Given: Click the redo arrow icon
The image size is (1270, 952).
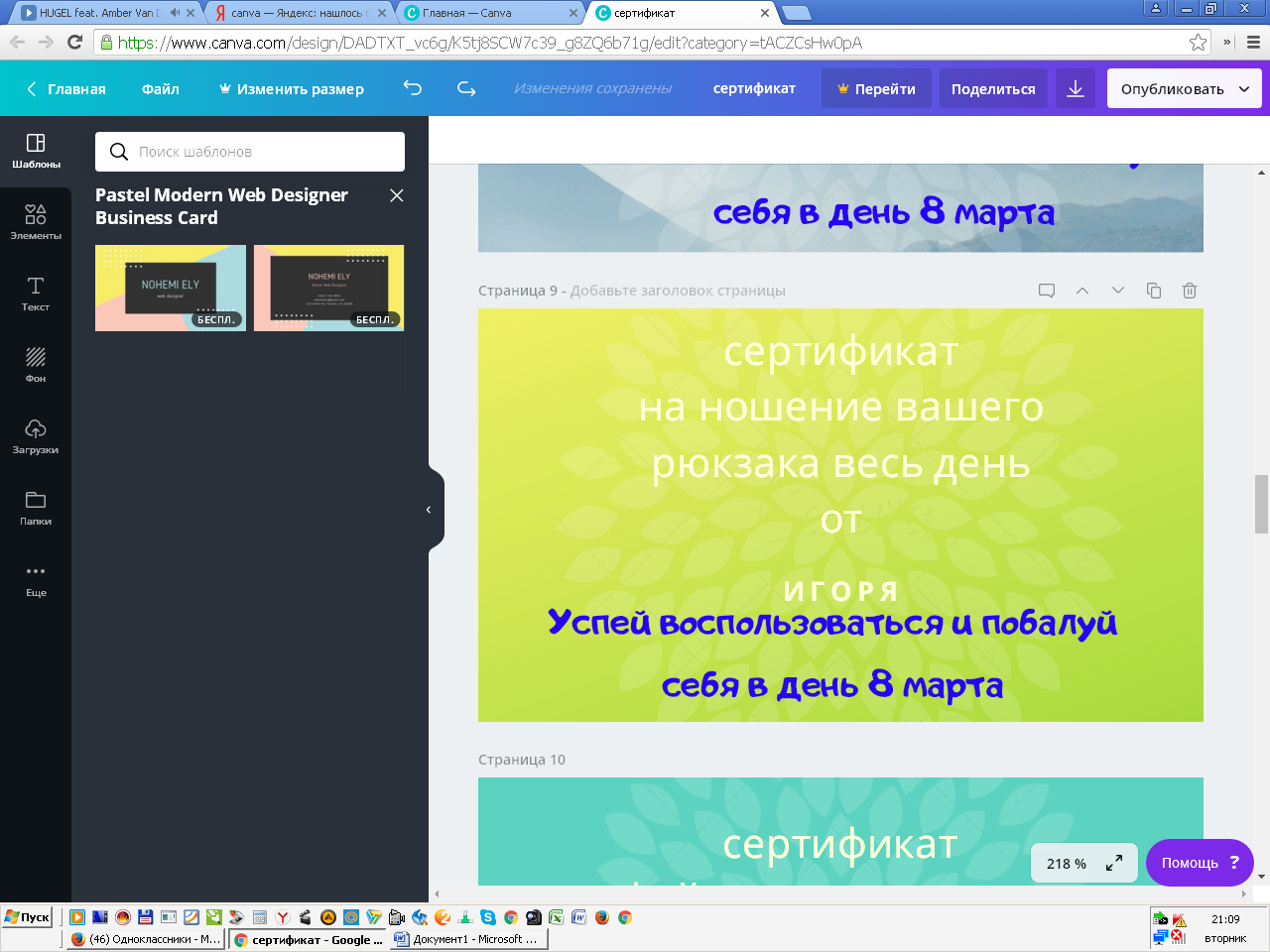Looking at the screenshot, I should coord(466,88).
